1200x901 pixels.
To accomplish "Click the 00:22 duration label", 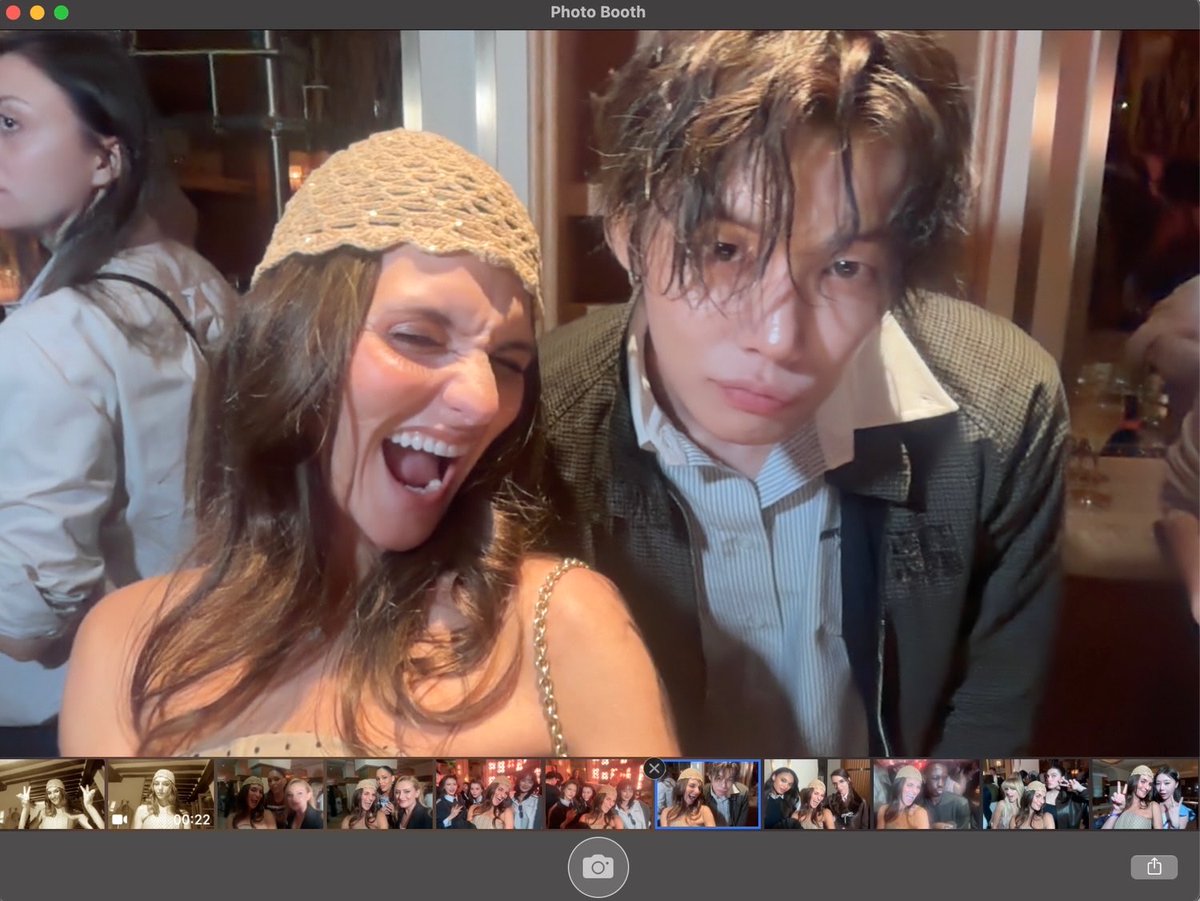I will click(191, 819).
